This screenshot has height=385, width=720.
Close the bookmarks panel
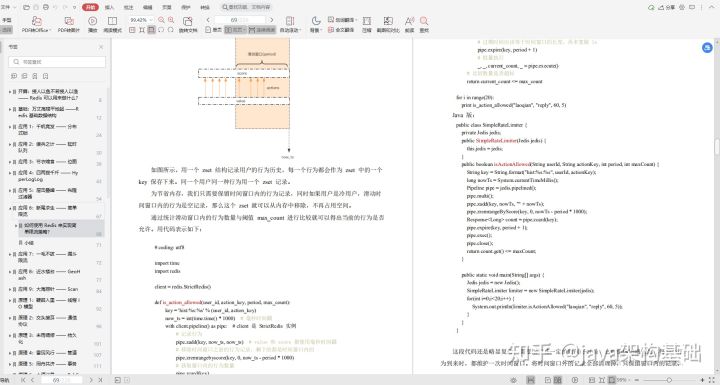101,47
